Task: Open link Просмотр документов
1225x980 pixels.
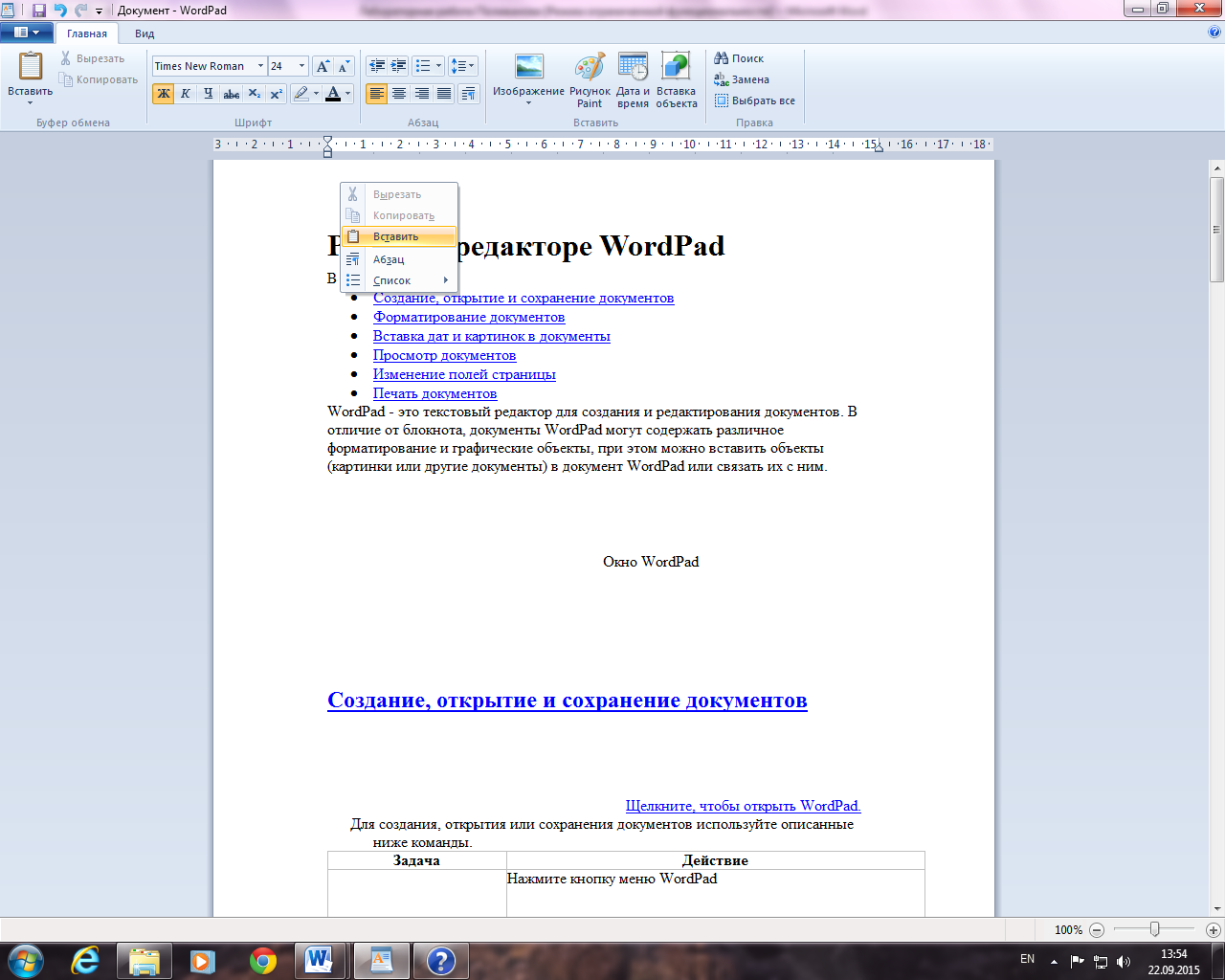Action: (x=445, y=355)
